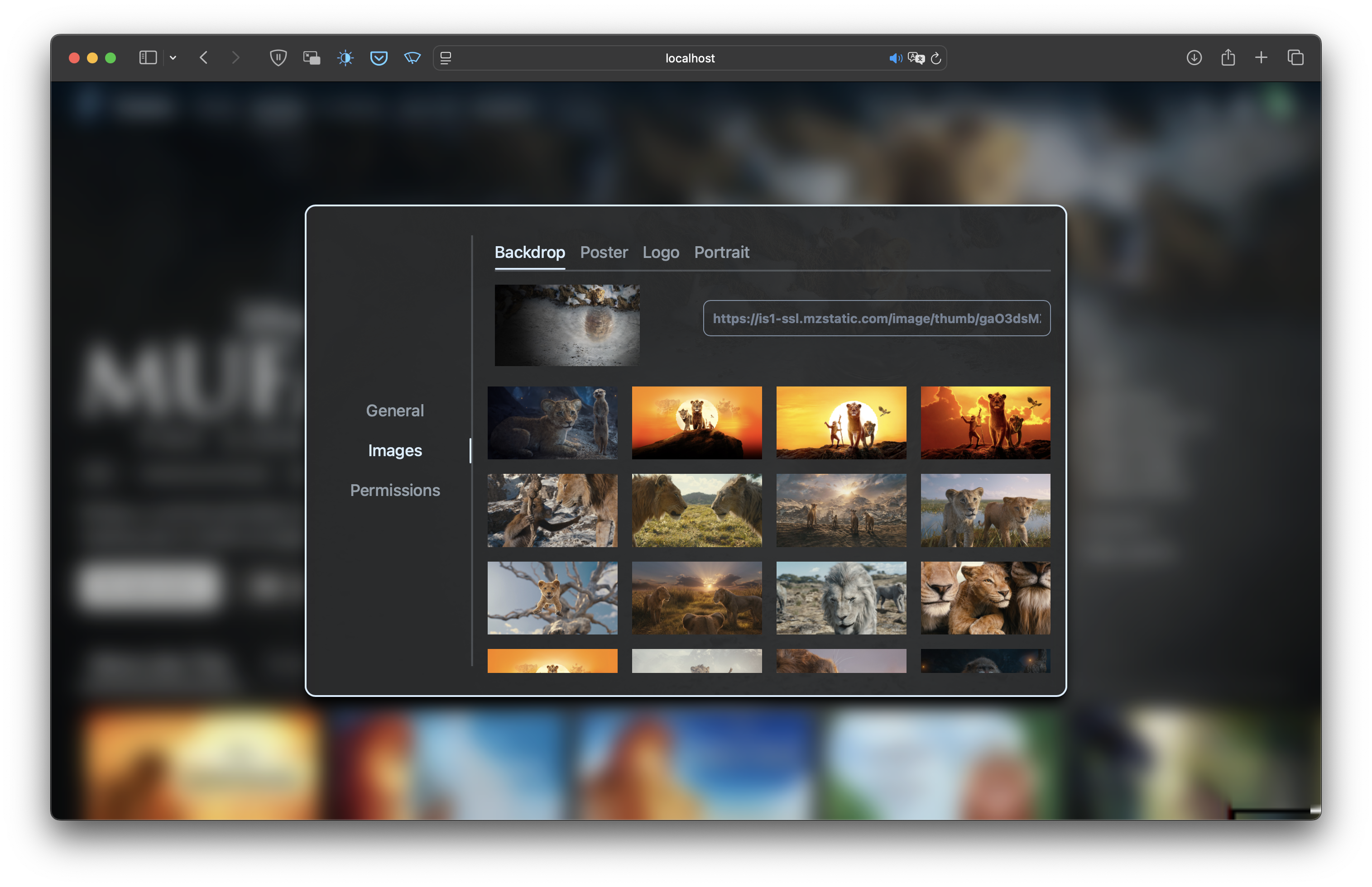Viewport: 1372px width, 887px height.
Task: Select the red clouds lion close-up backdrop
Action: 985,423
